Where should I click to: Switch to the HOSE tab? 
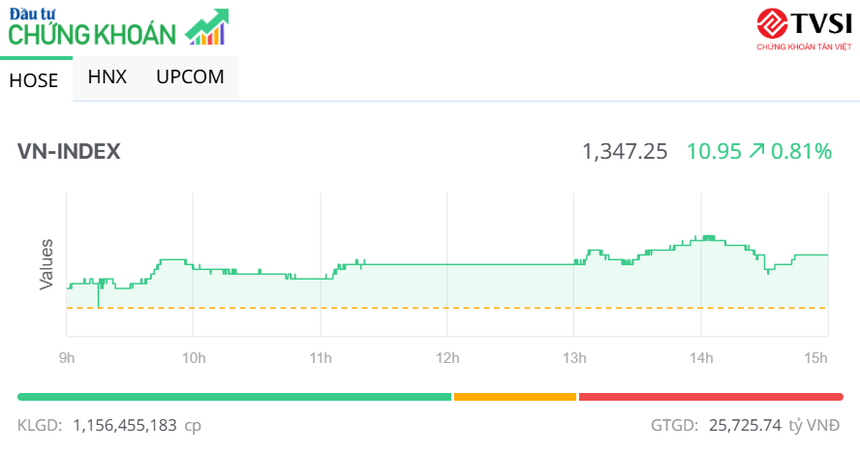point(34,81)
